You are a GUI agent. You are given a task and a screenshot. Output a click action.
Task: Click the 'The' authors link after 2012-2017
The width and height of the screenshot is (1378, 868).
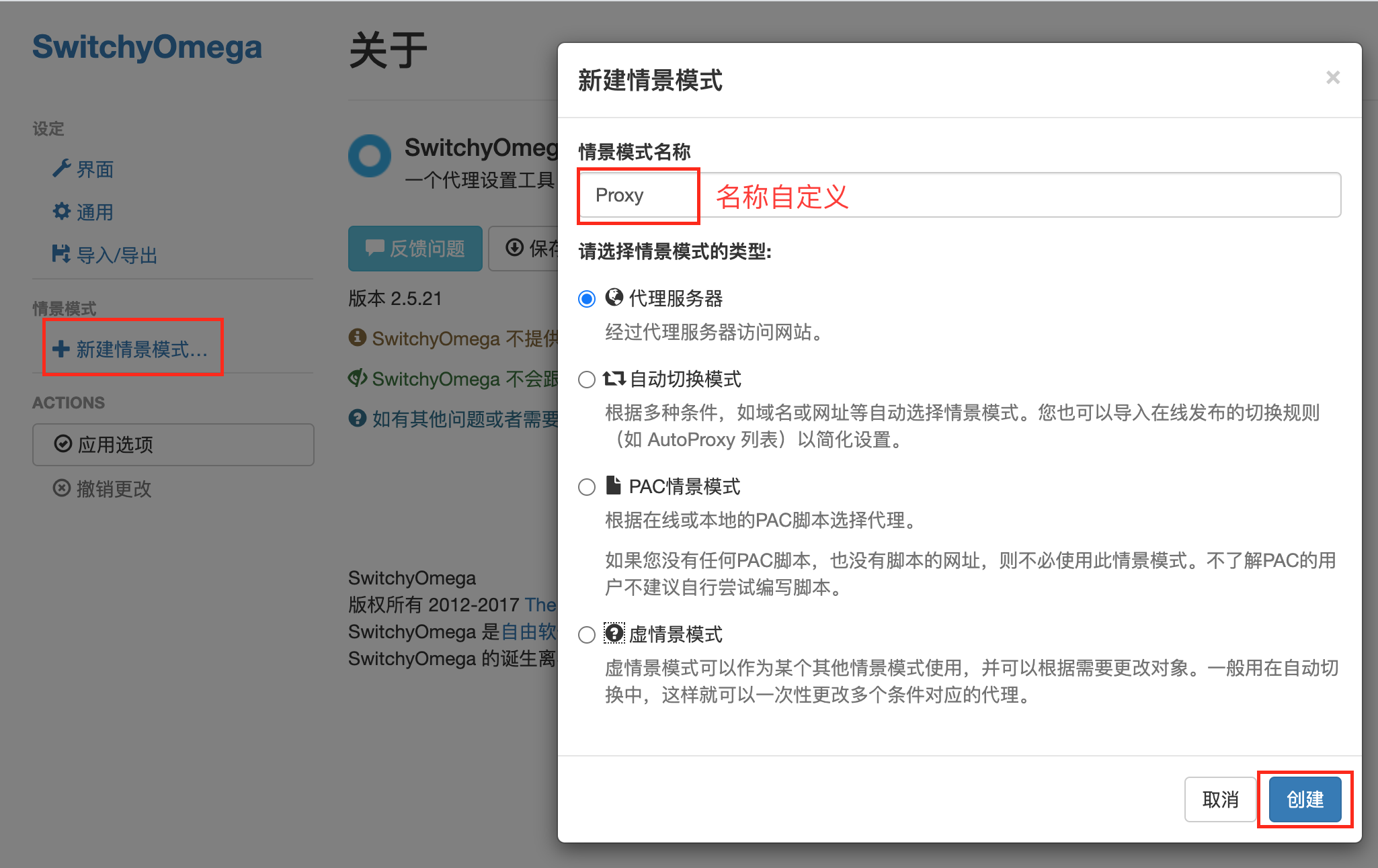(x=541, y=605)
